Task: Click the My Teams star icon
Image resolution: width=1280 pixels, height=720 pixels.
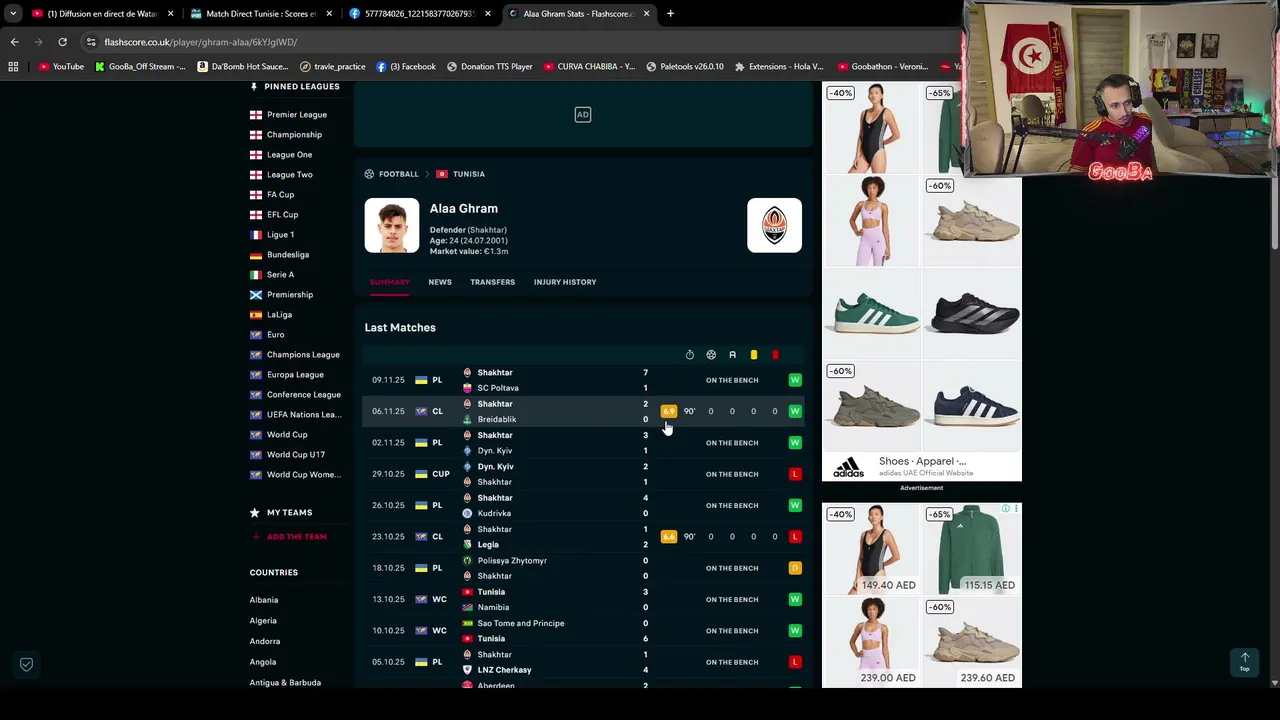Action: (255, 513)
